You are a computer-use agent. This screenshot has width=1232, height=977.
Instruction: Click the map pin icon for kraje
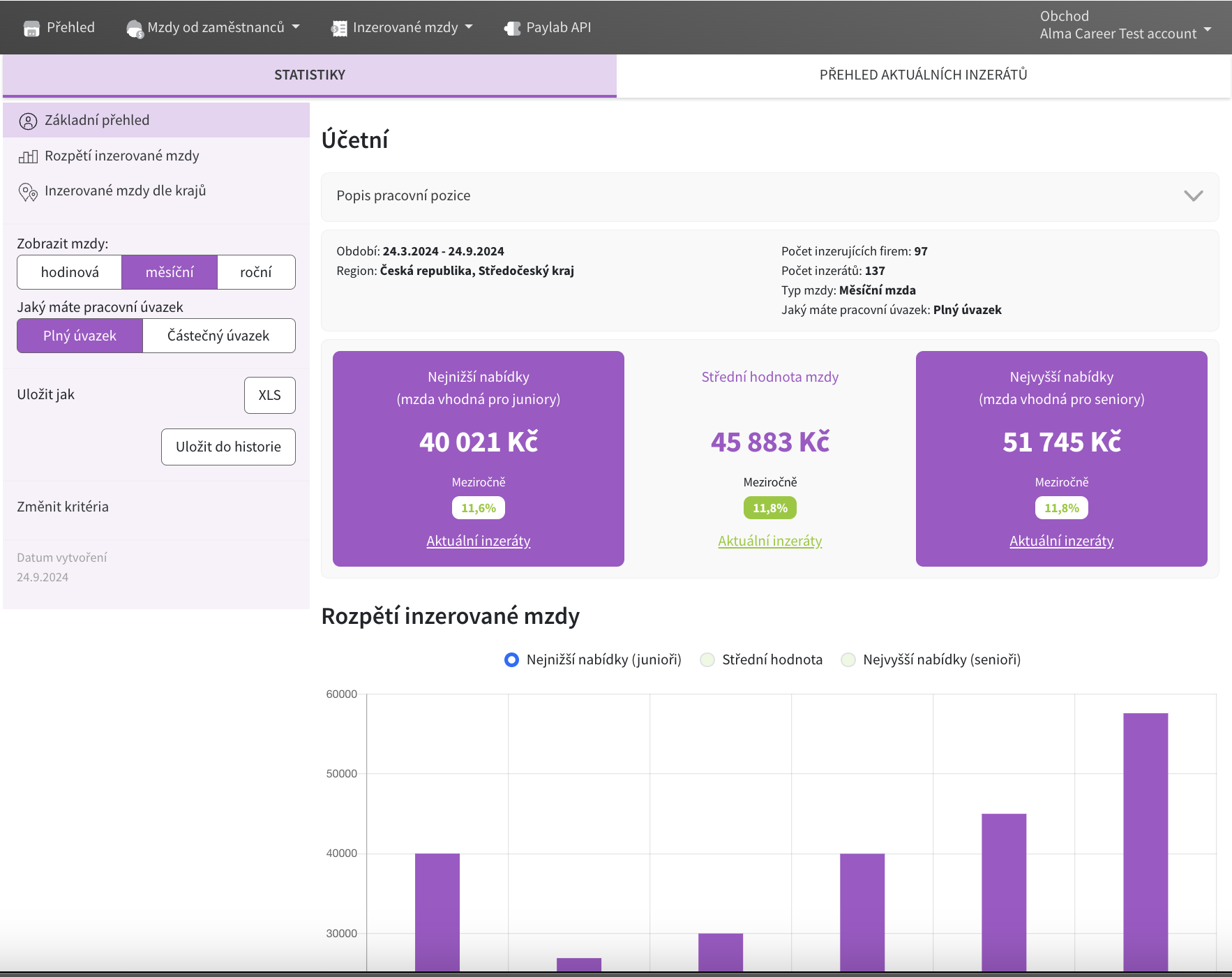28,192
